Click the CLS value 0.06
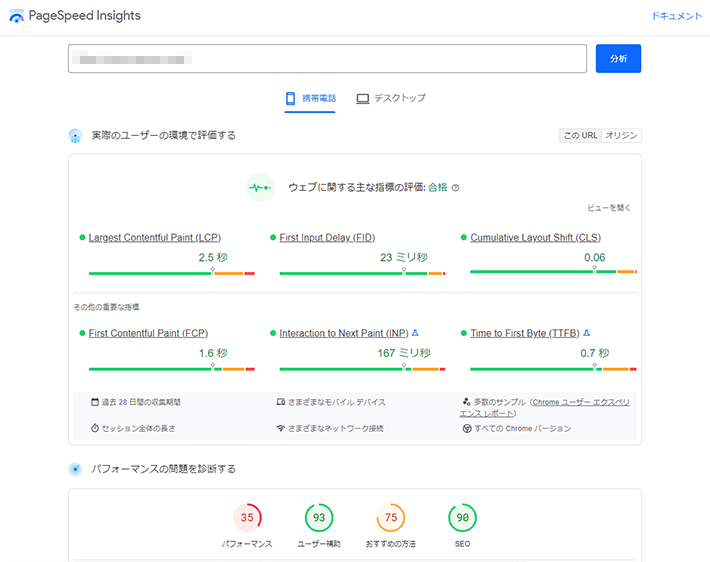710x562 pixels. [x=595, y=257]
